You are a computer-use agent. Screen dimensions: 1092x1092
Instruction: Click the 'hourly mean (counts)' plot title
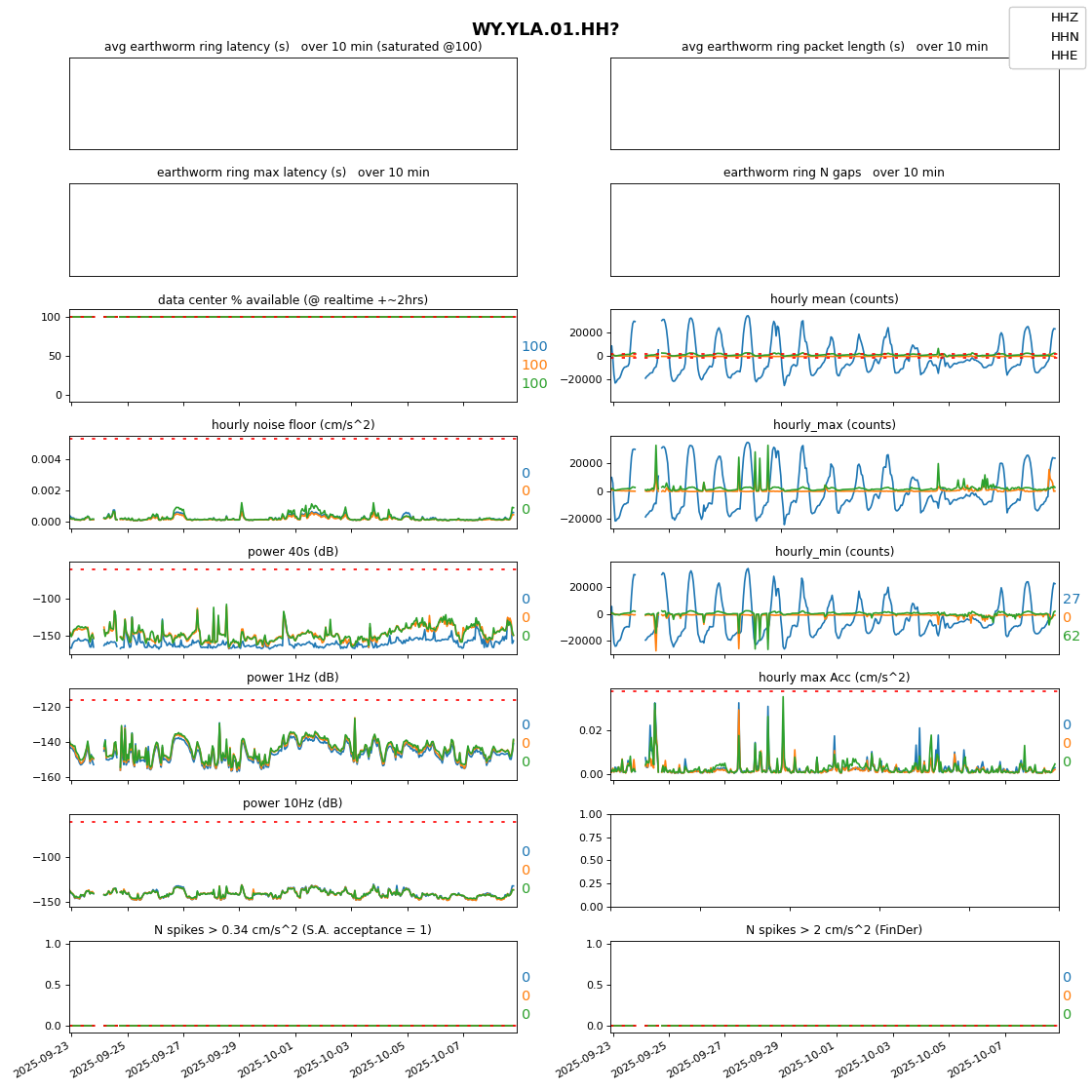[834, 299]
